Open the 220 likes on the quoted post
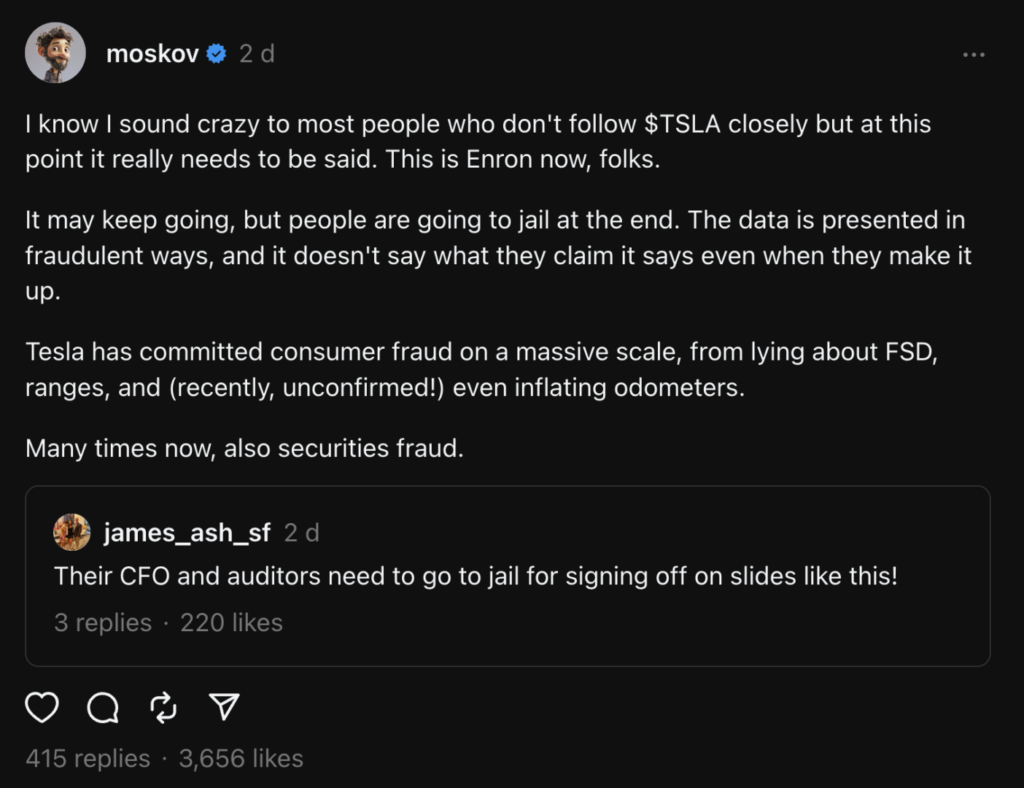1024x788 pixels. click(231, 622)
